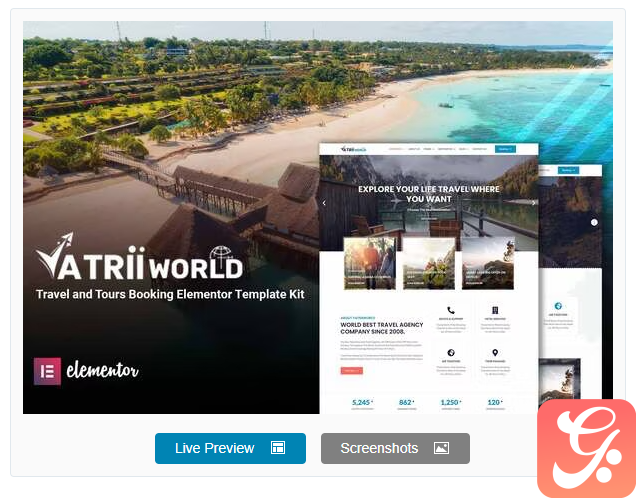Click the map pin icon in mockup

coord(495,353)
